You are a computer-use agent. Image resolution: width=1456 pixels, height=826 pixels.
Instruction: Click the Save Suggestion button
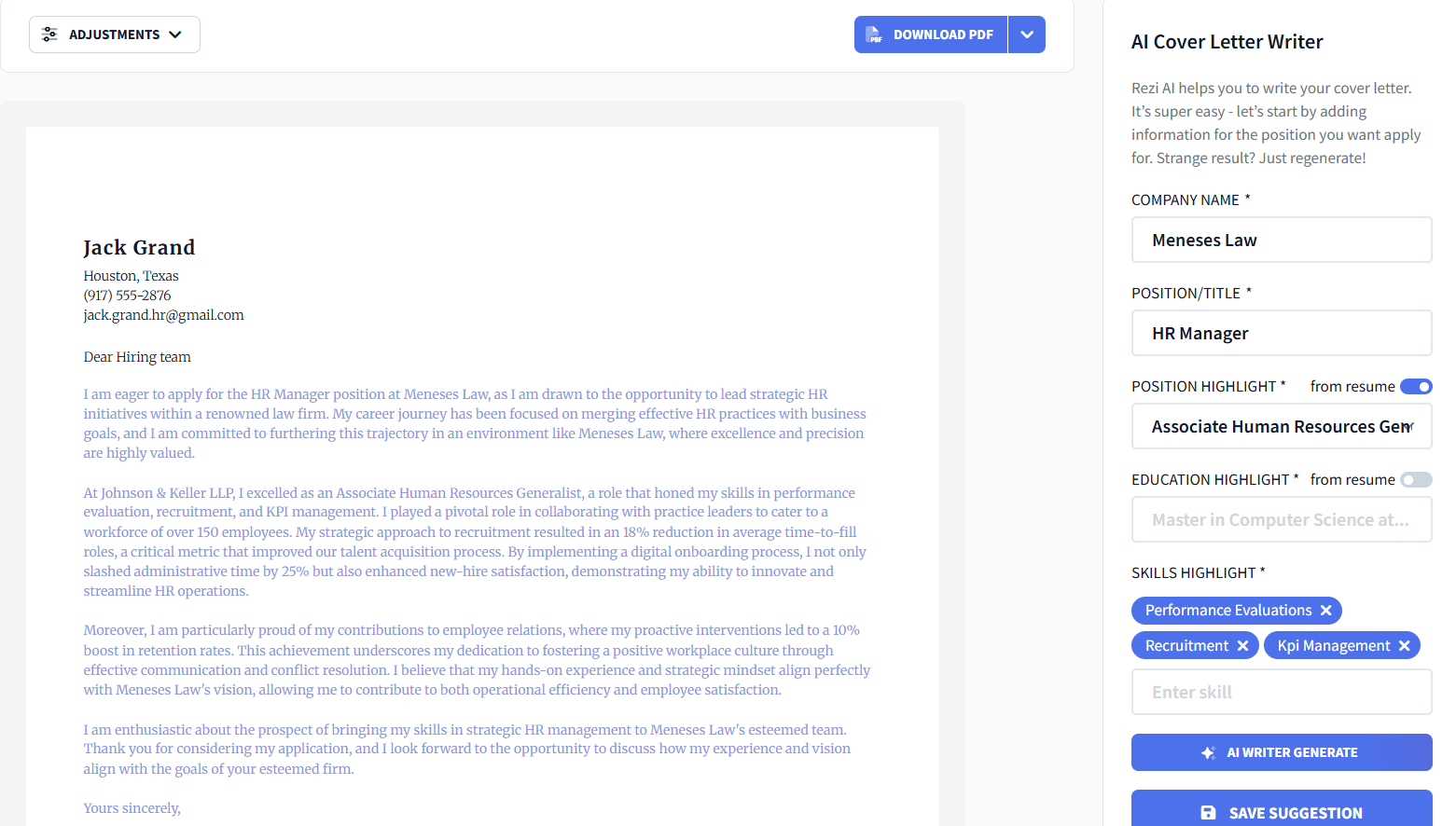point(1281,812)
